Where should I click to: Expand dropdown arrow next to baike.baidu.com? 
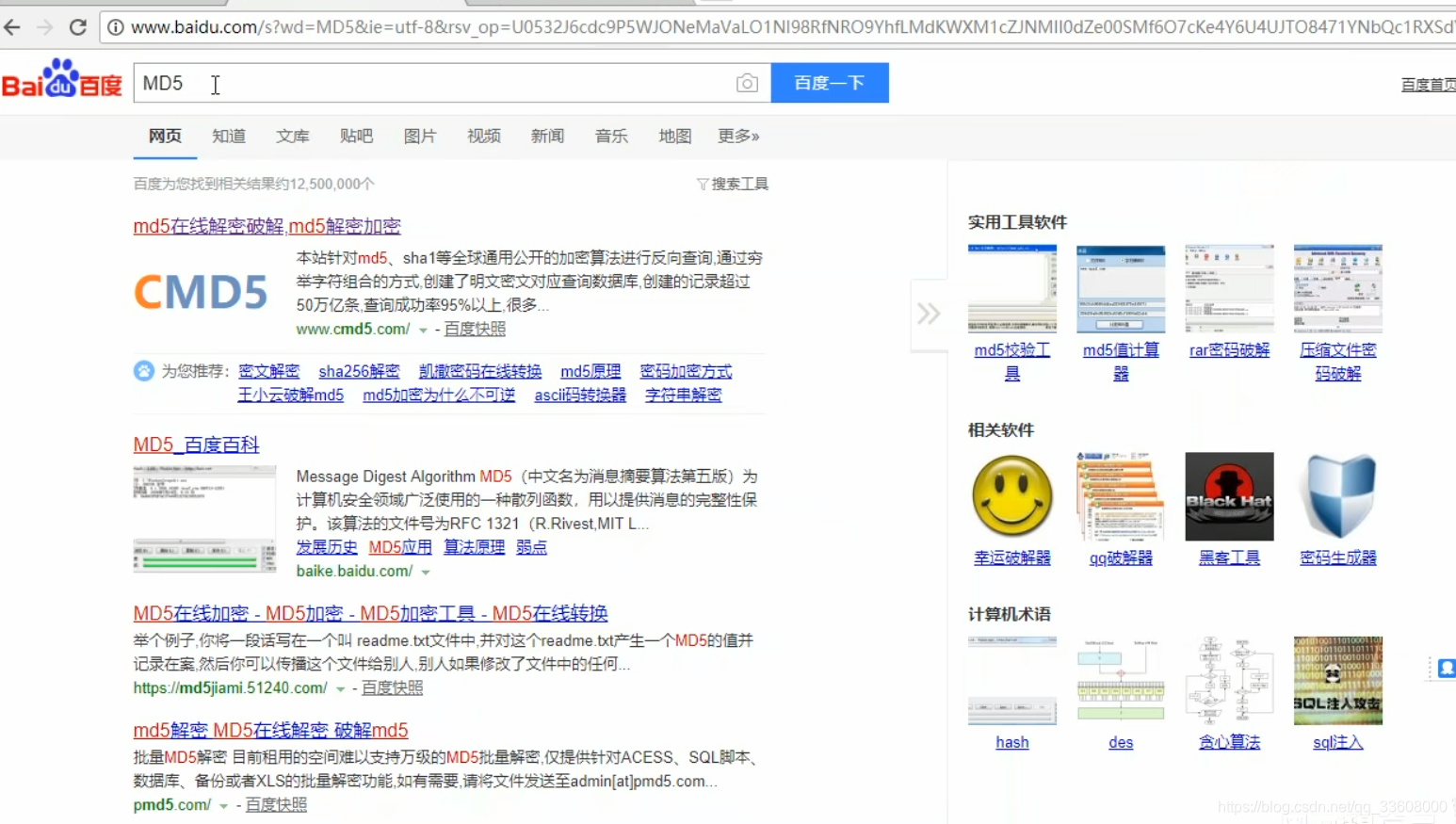pyautogui.click(x=426, y=573)
